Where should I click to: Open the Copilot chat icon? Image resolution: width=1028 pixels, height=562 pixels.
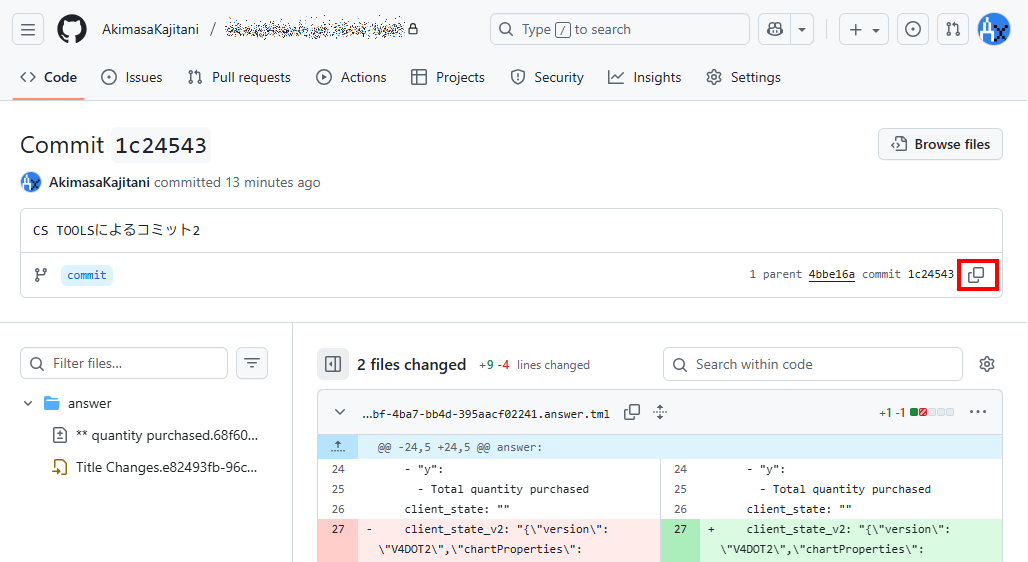pyautogui.click(x=773, y=29)
